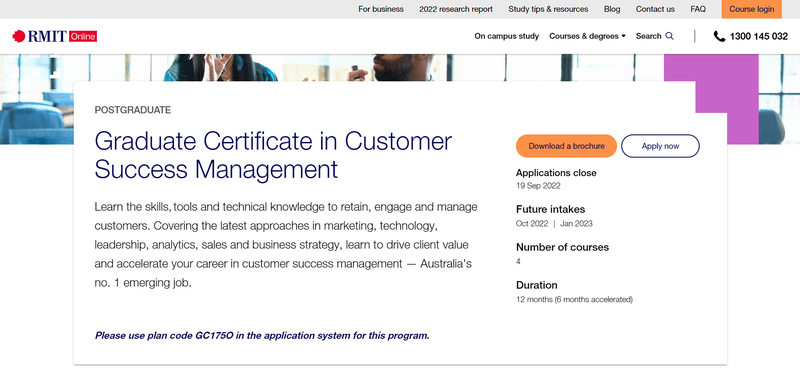Viewport: 800px width, 378px height.
Task: Click the Graduate Certificate in Customer Success Management heading
Action: [273, 155]
